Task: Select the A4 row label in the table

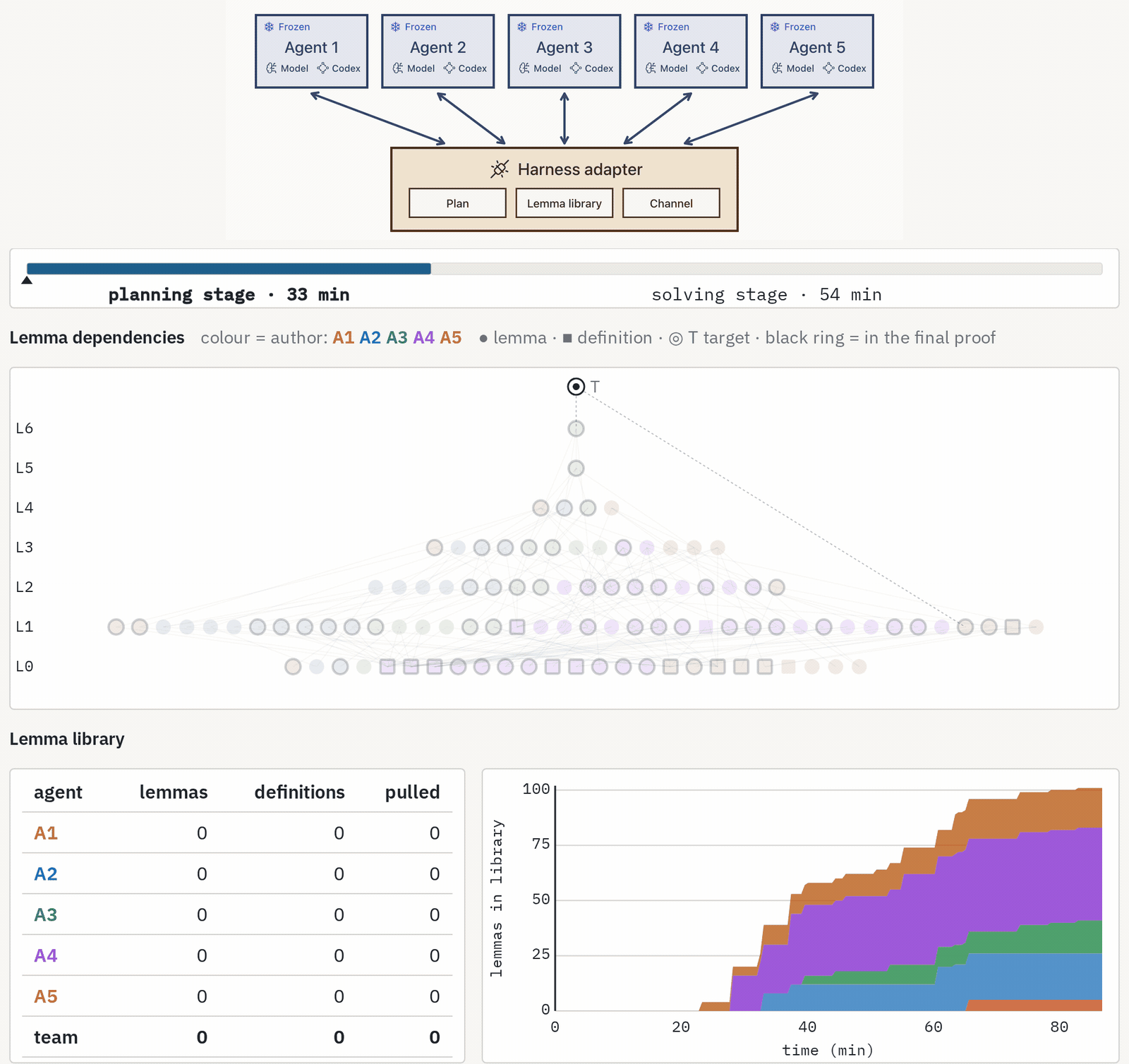Action: tap(46, 956)
